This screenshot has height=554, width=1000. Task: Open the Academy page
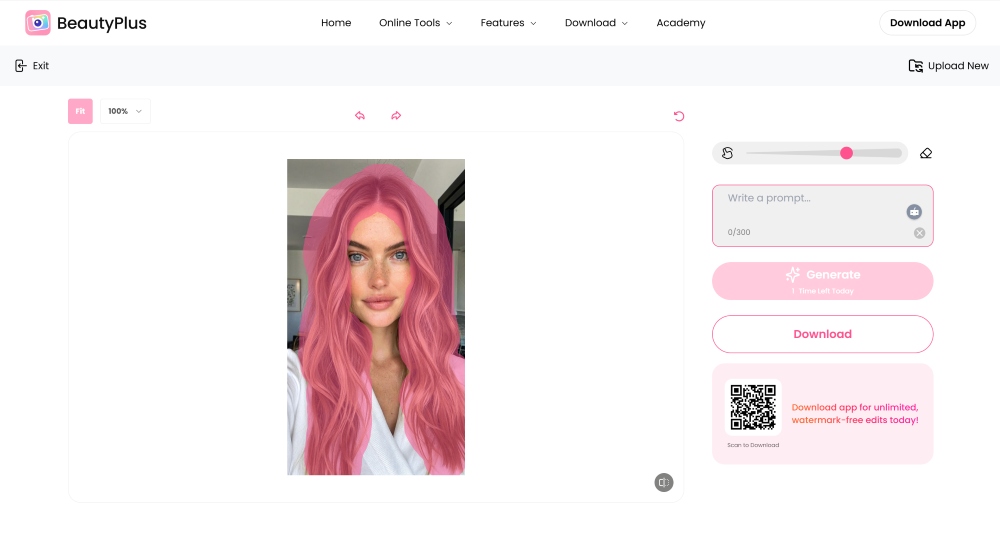[x=680, y=23]
